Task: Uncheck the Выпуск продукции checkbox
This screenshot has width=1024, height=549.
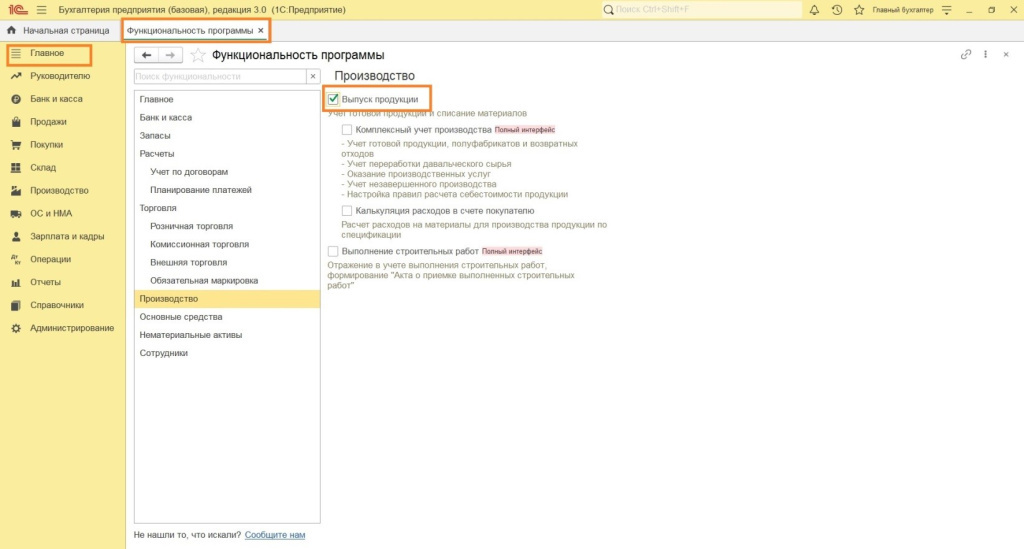Action: pyautogui.click(x=334, y=99)
